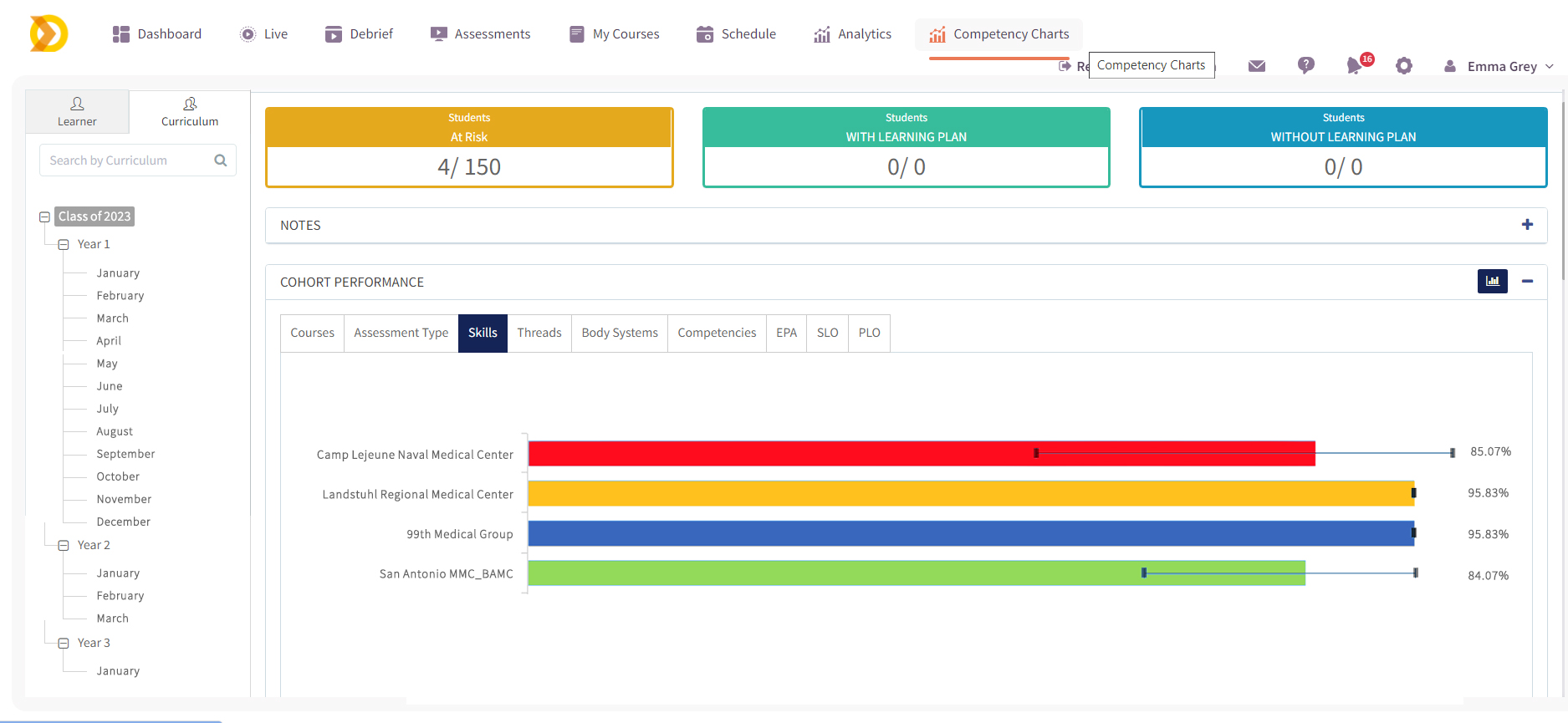Collapse the Year 1 tree node
The height and width of the screenshot is (723, 1568).
[x=64, y=245]
